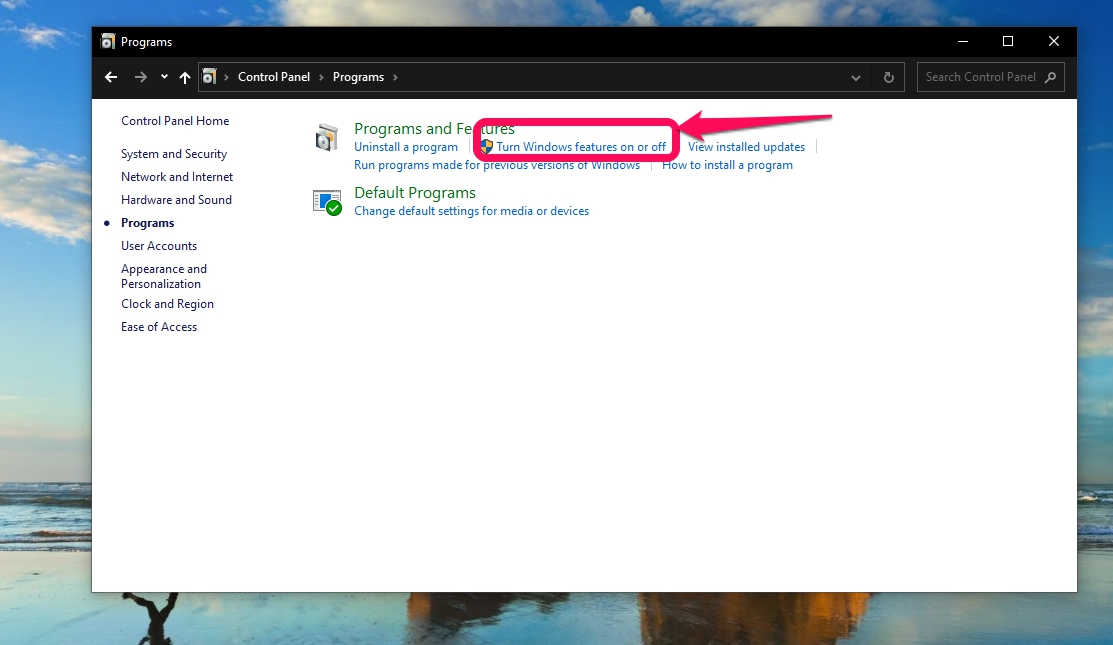Select Programs in the breadcrumb path
The height and width of the screenshot is (645, 1113).
click(x=358, y=77)
